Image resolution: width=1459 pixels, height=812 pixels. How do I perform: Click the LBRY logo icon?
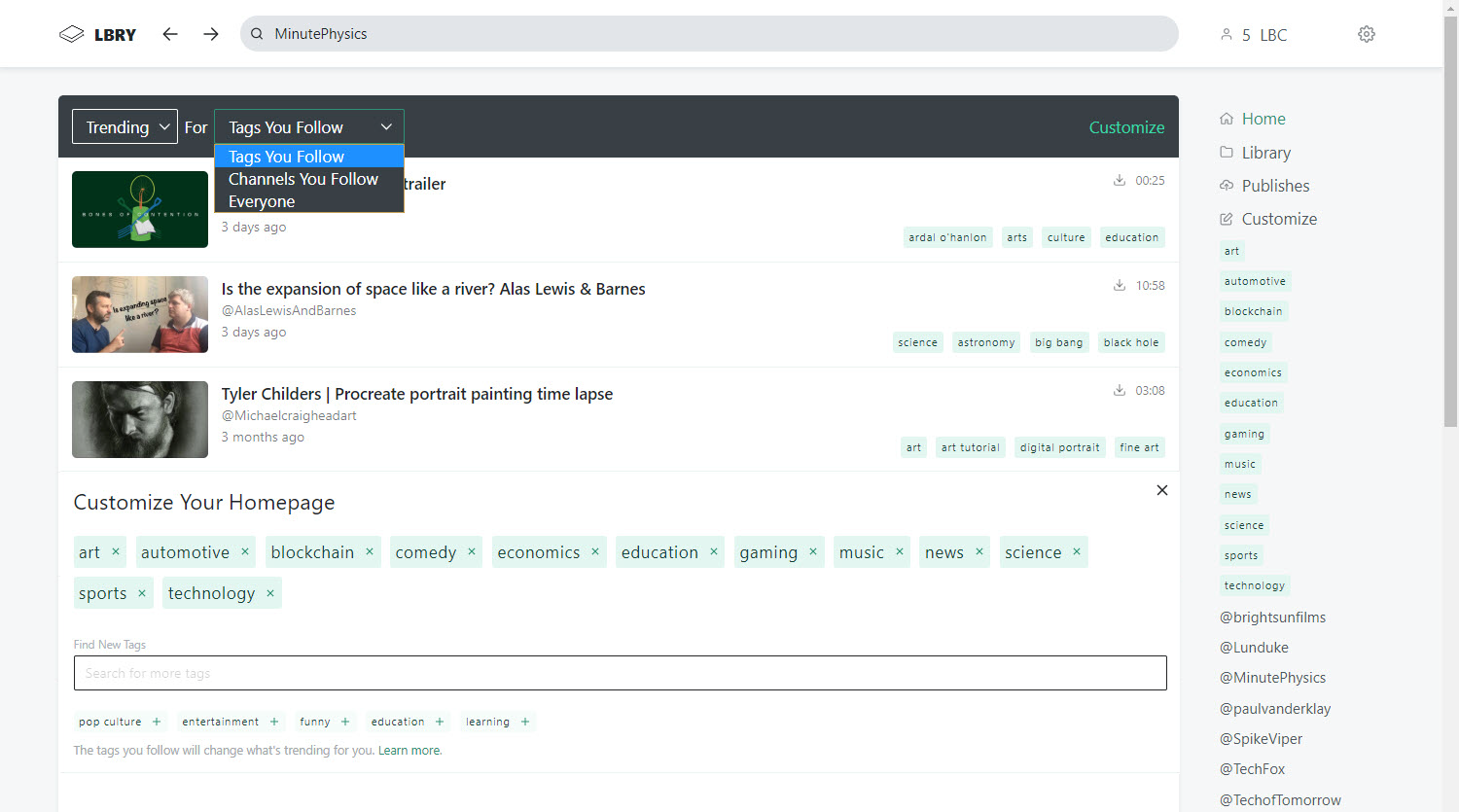click(72, 34)
